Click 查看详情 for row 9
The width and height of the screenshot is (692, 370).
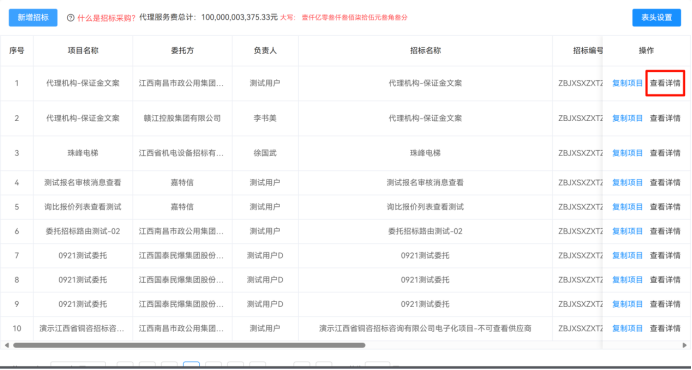[665, 304]
